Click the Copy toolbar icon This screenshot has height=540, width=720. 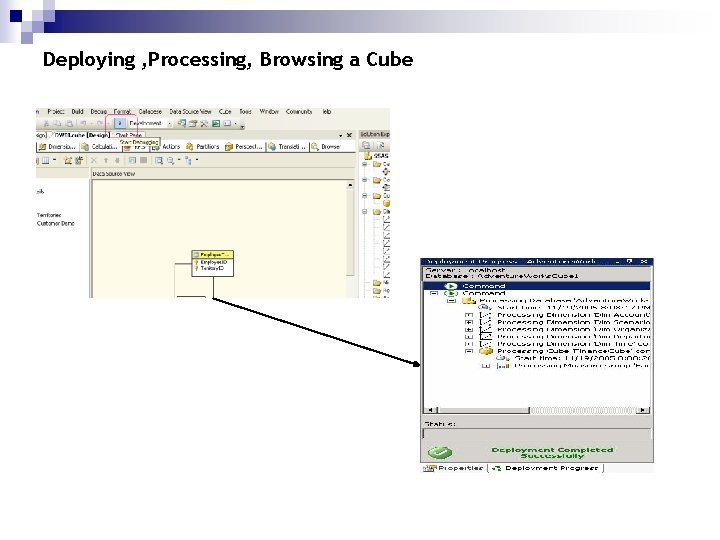(x=57, y=124)
